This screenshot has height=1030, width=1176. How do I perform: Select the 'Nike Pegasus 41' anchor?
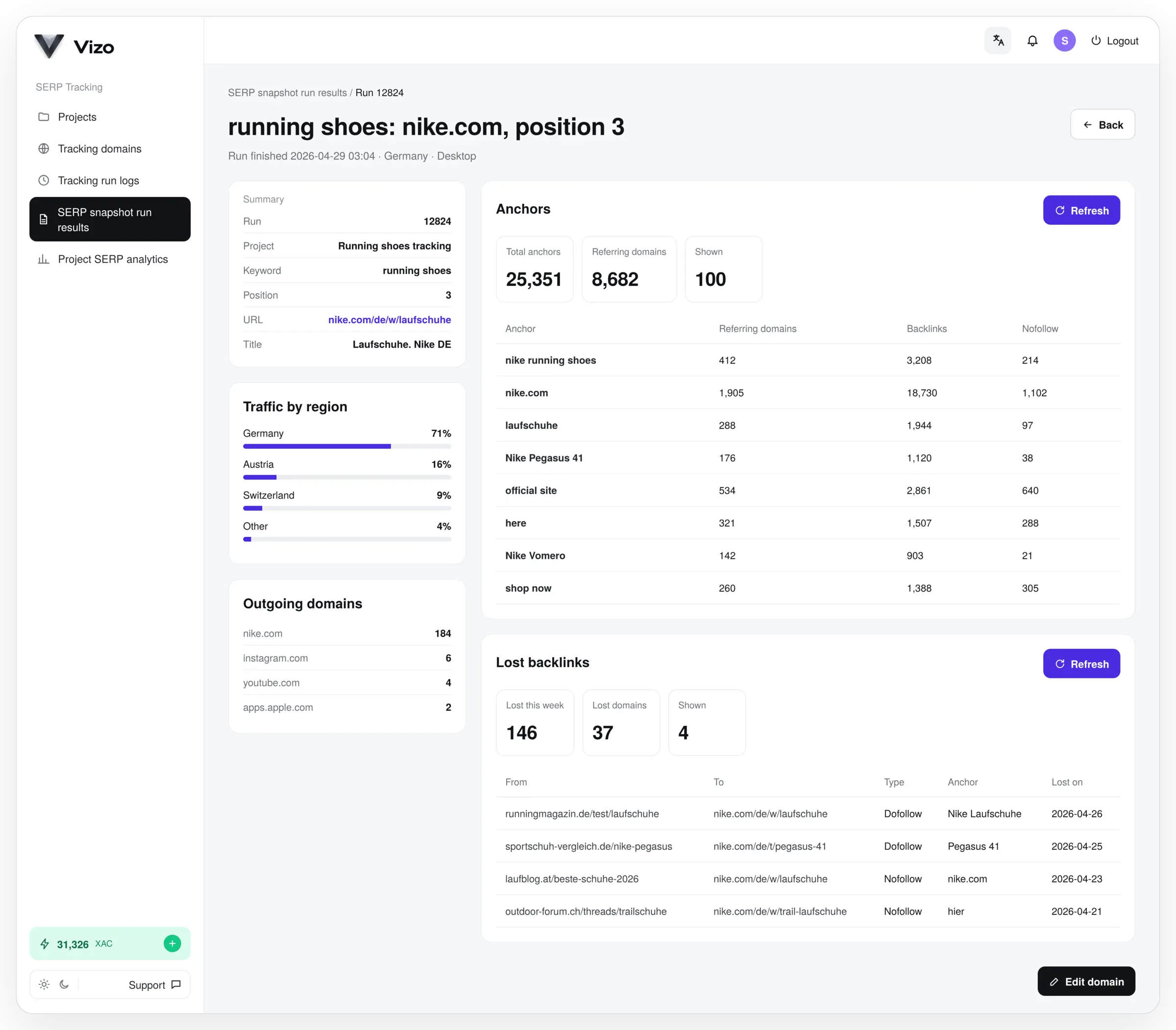[544, 458]
